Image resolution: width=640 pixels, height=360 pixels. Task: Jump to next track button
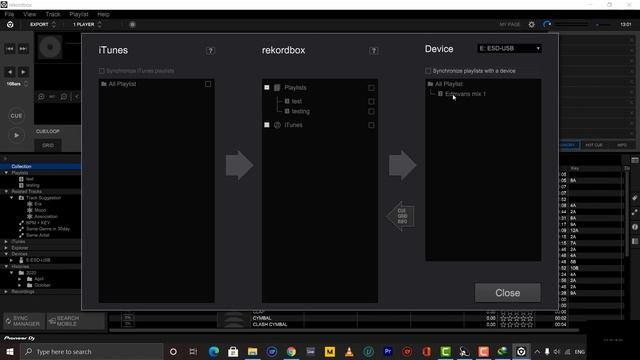click(23, 49)
